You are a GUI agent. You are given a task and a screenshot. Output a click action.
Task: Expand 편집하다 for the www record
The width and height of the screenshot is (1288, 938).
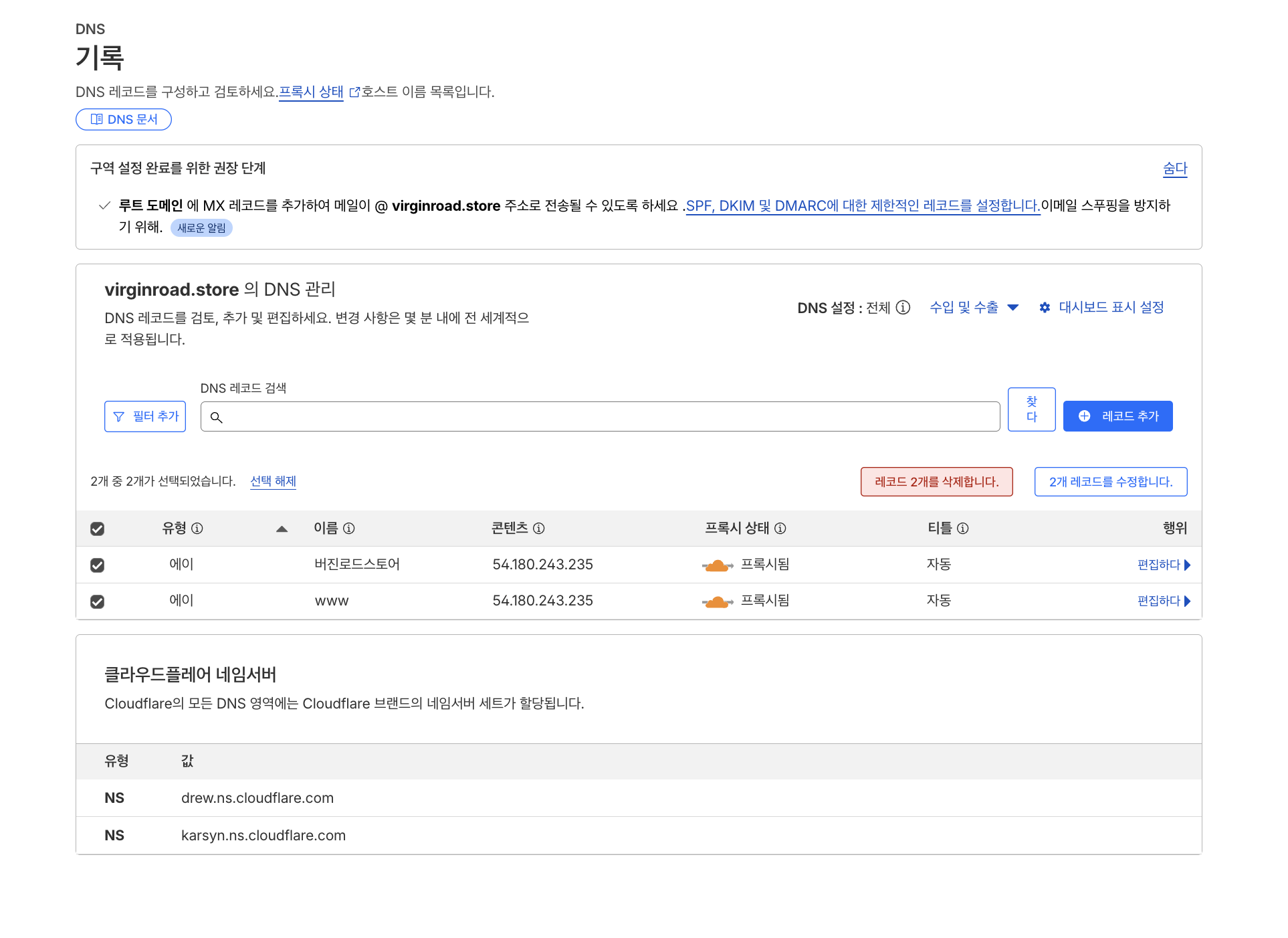[1164, 601]
